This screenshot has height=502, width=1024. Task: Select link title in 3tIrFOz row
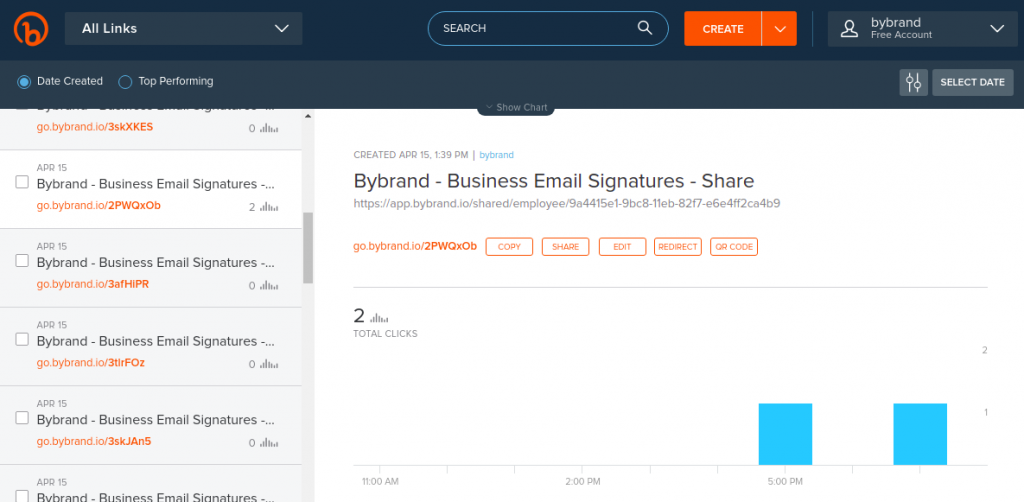(x=155, y=341)
